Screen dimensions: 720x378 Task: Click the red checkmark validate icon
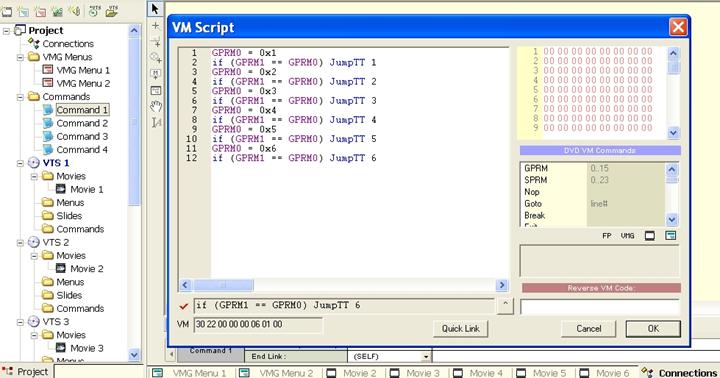click(x=184, y=306)
